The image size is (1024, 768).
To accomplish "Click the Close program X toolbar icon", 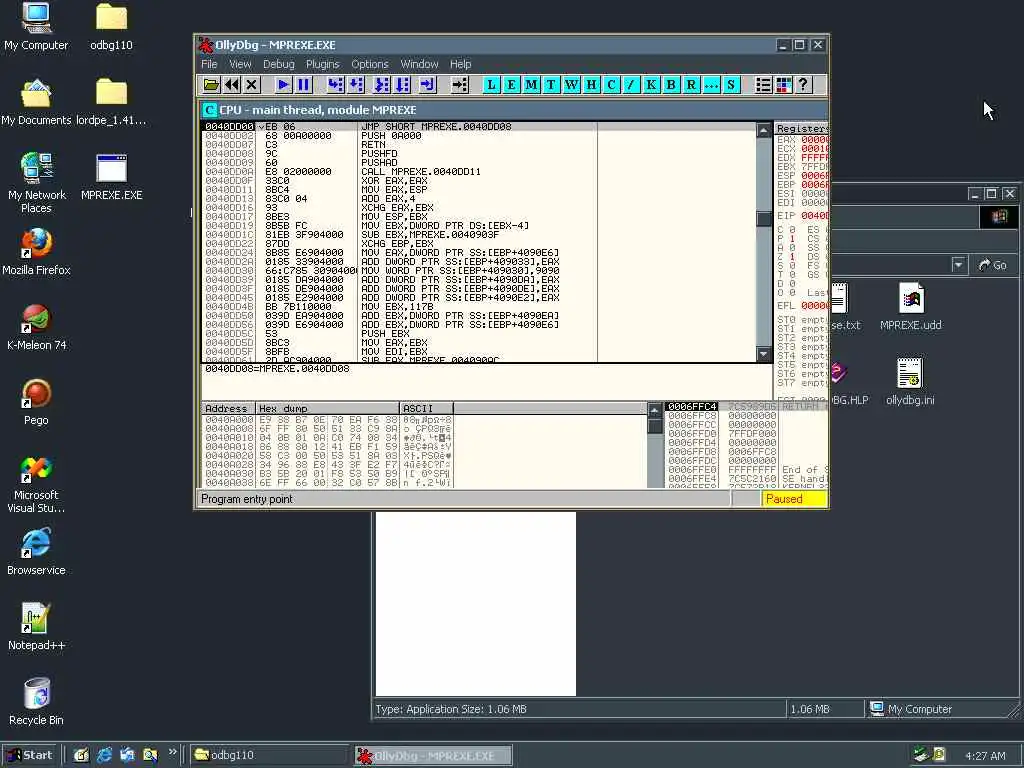I will (x=252, y=85).
